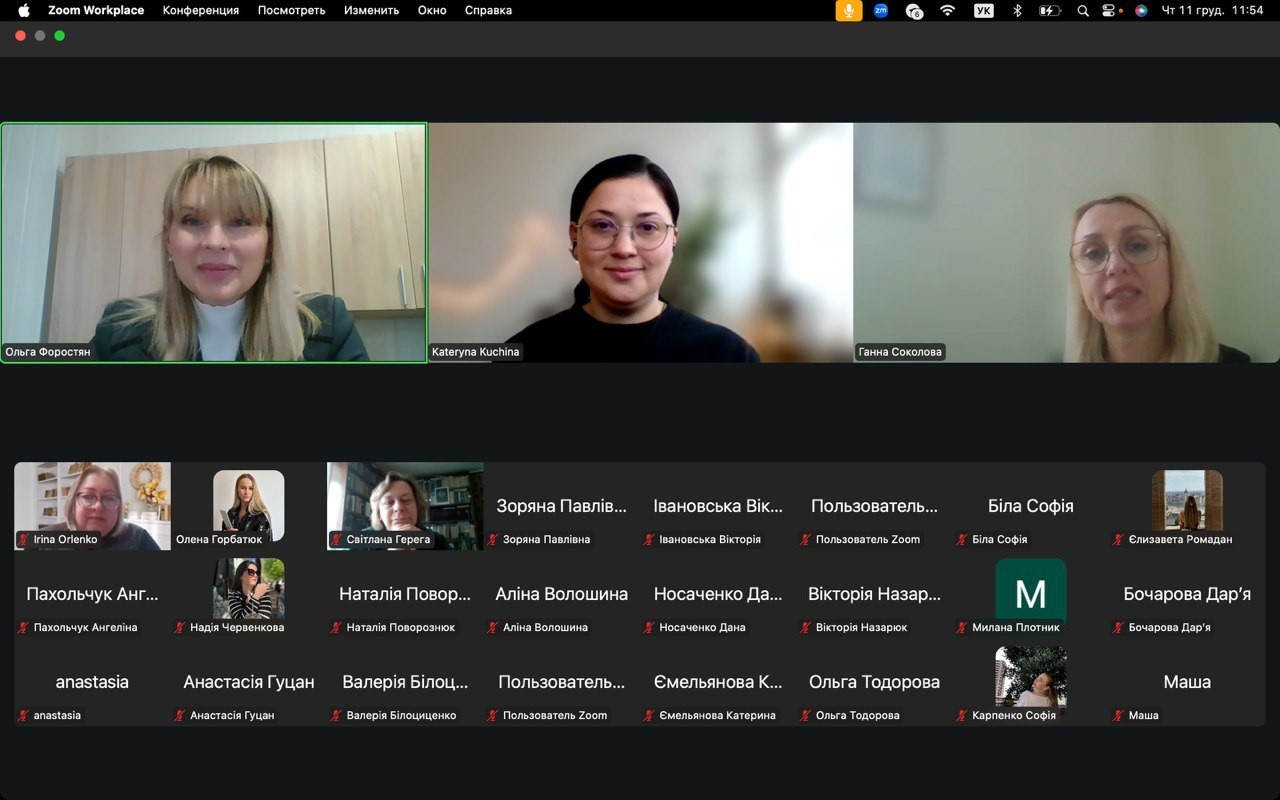
Task: Click the large truncated name Валерія Білоц...
Action: click(x=405, y=682)
